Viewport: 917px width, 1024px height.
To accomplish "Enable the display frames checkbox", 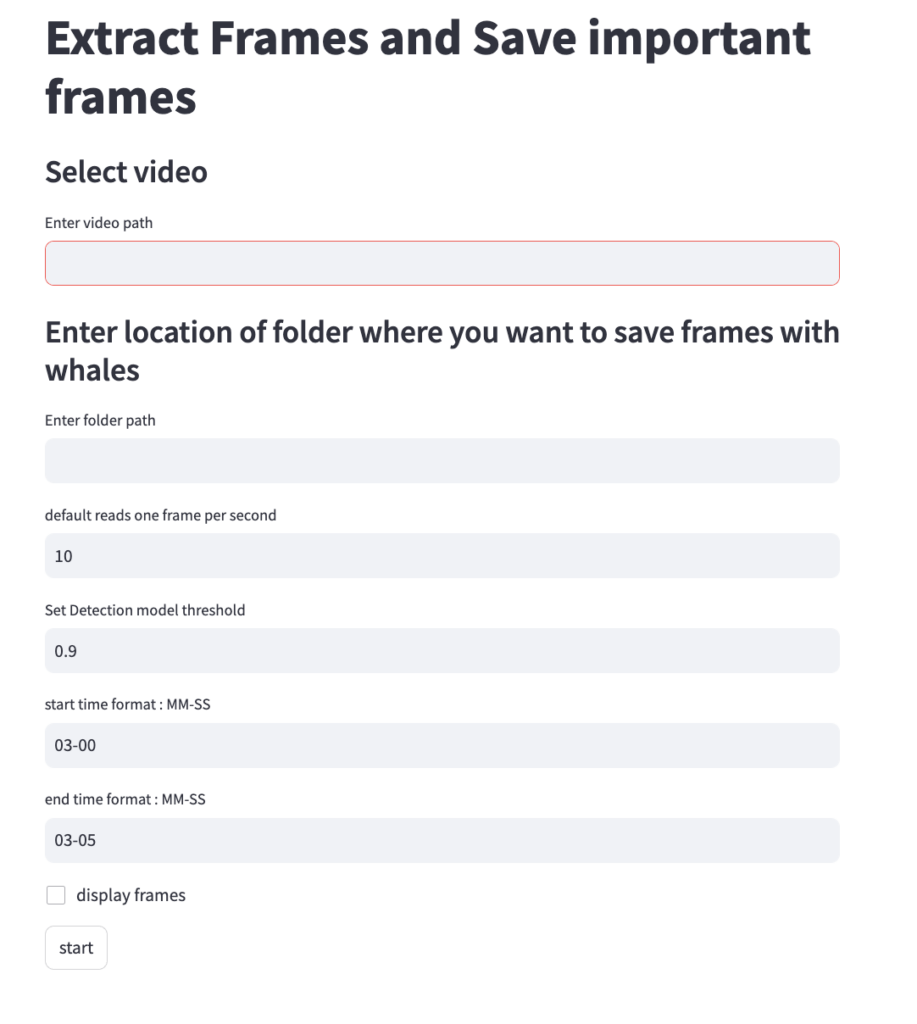I will 56,895.
